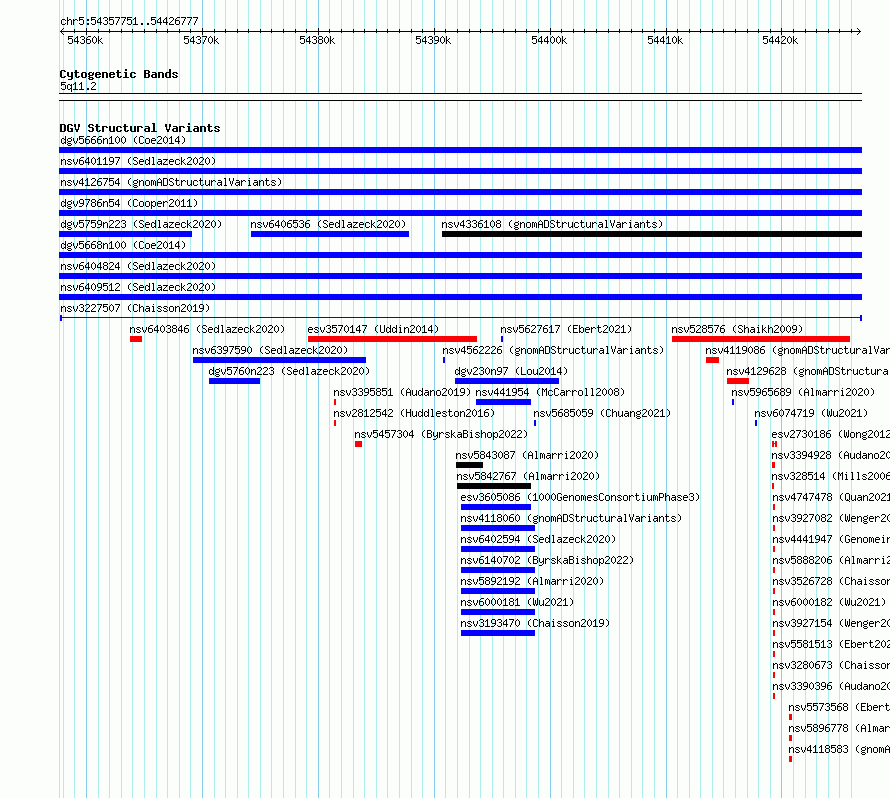Open nsv3395851 (Audano2019) label
Viewport: 890px width, 798px height.
pyautogui.click(x=402, y=392)
